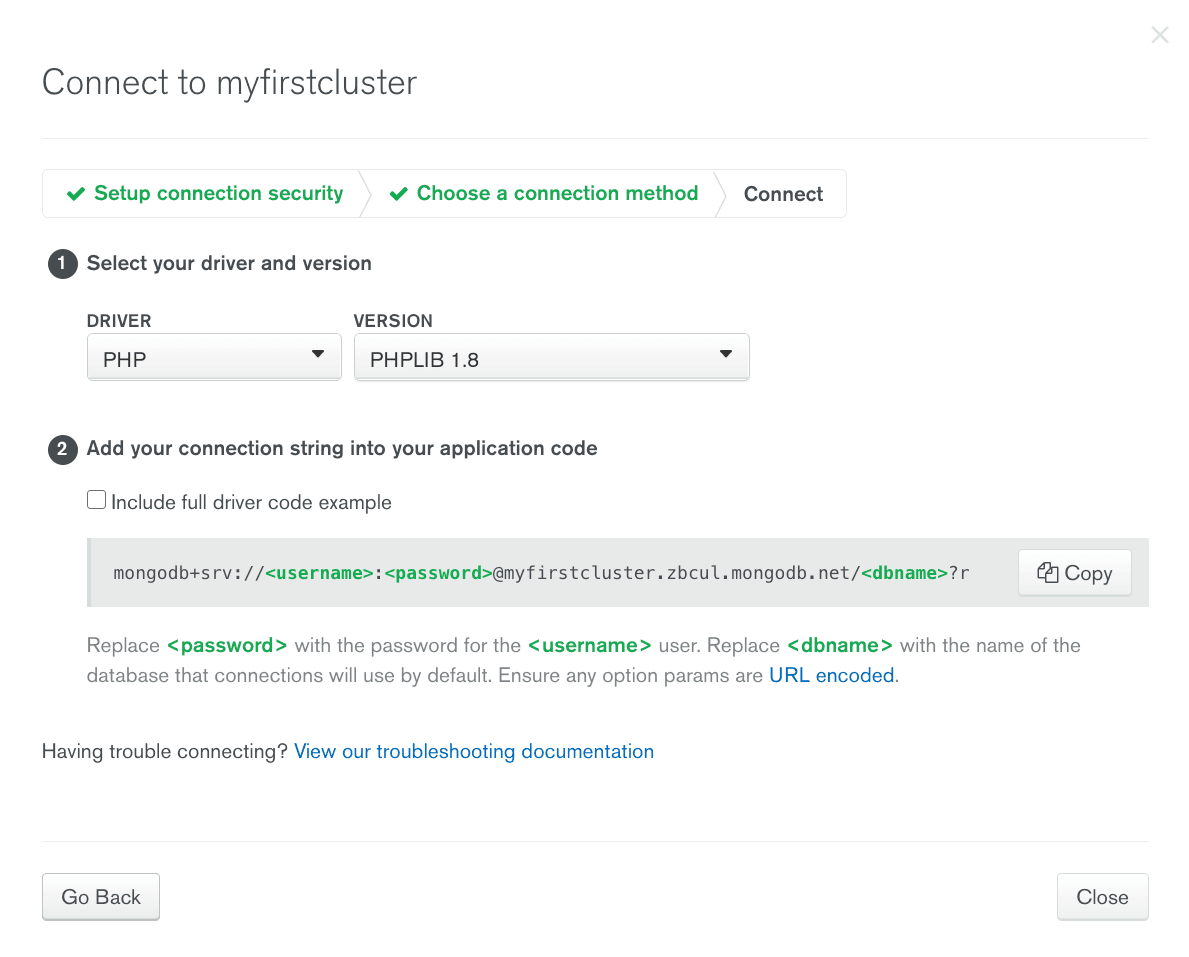Viewport: 1189px width, 957px height.
Task: Click checkmark icon beside Setup connection security
Action: [75, 194]
